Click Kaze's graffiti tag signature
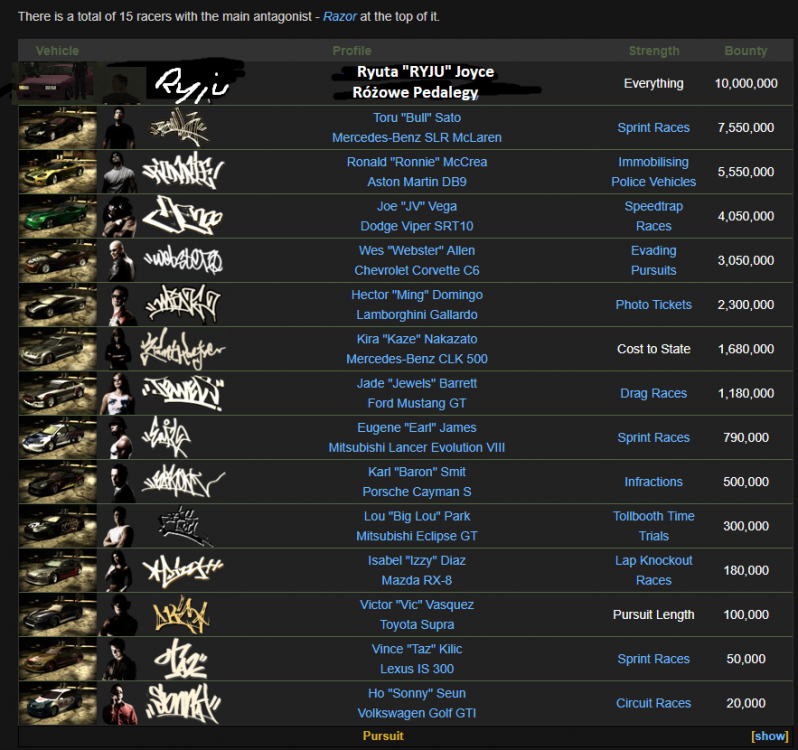The width and height of the screenshot is (798, 750). click(x=182, y=349)
